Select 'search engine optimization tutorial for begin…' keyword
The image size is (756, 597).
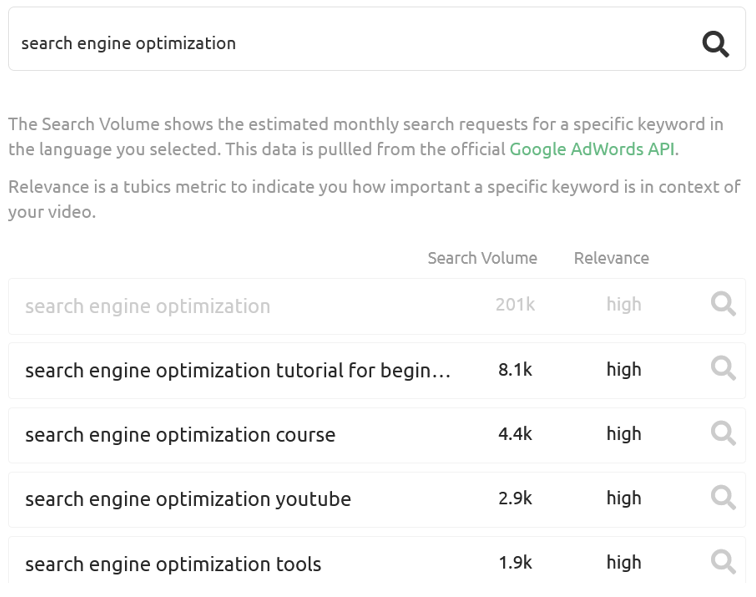238,370
